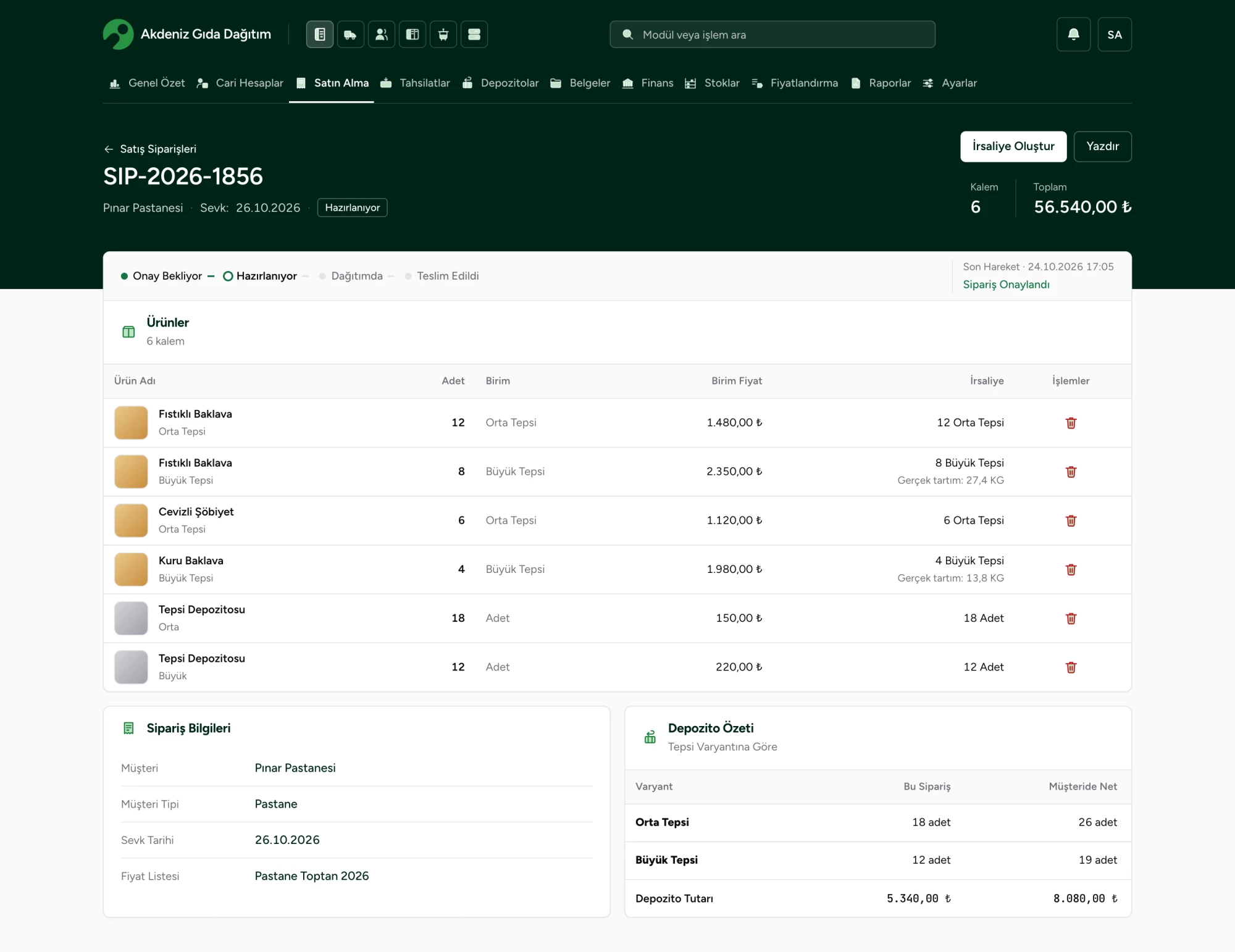Open the Depozitolar tab

tap(500, 83)
